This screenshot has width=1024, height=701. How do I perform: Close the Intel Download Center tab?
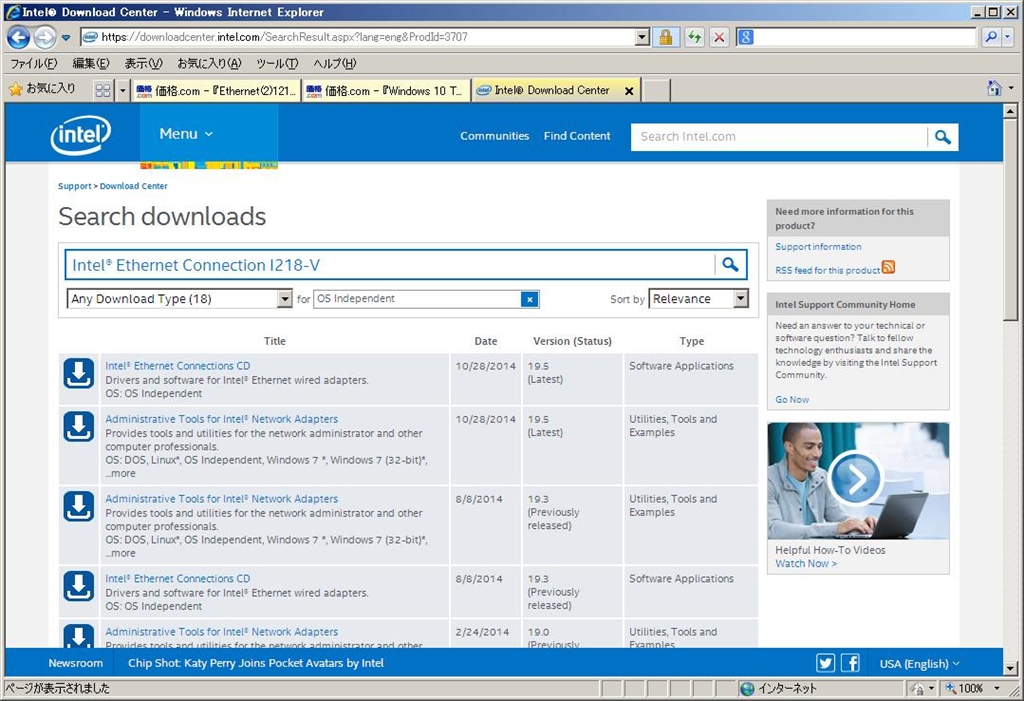(629, 91)
